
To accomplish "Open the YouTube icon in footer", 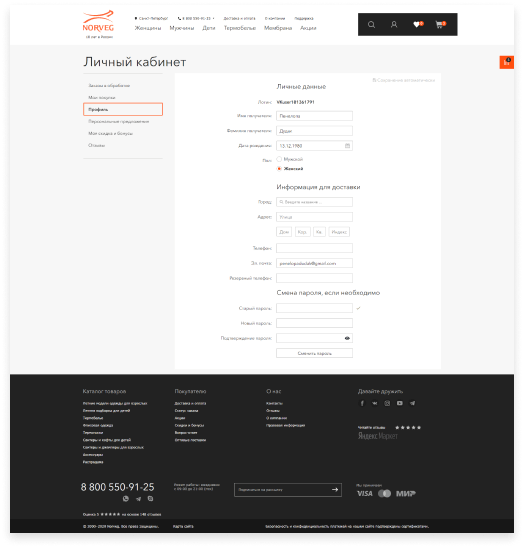I will click(400, 403).
